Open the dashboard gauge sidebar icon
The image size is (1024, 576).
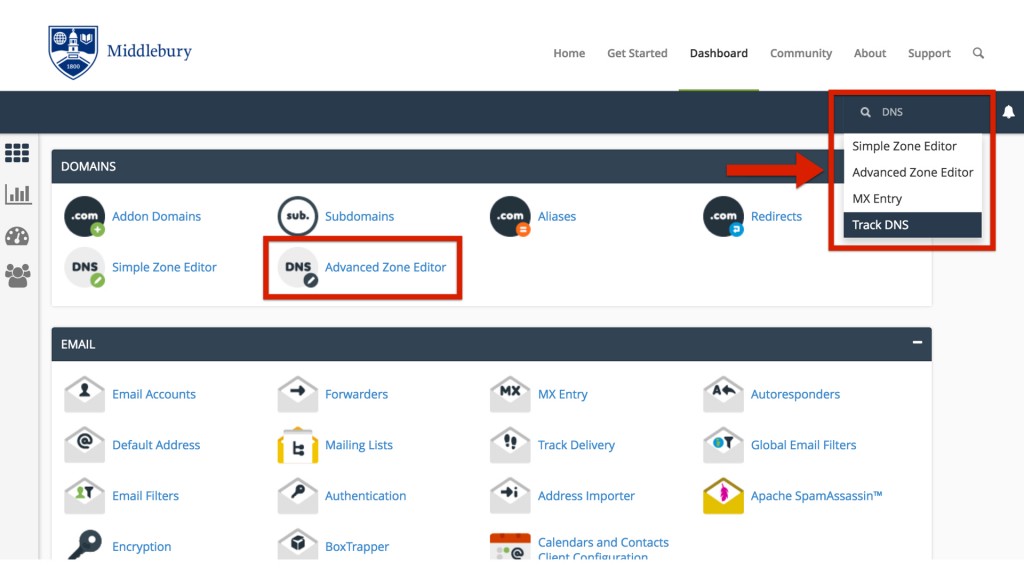click(17, 236)
